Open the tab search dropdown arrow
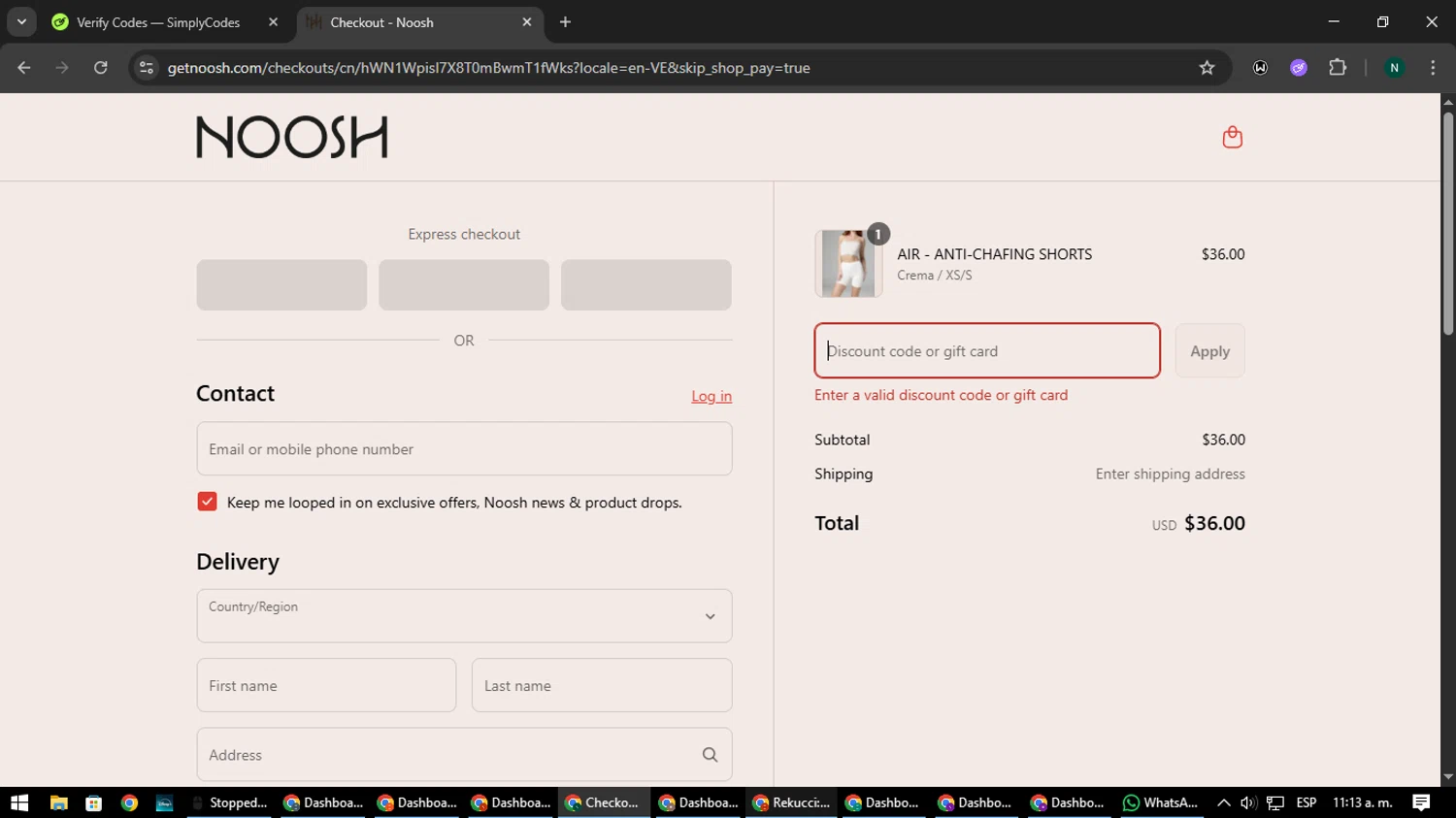 point(21,22)
